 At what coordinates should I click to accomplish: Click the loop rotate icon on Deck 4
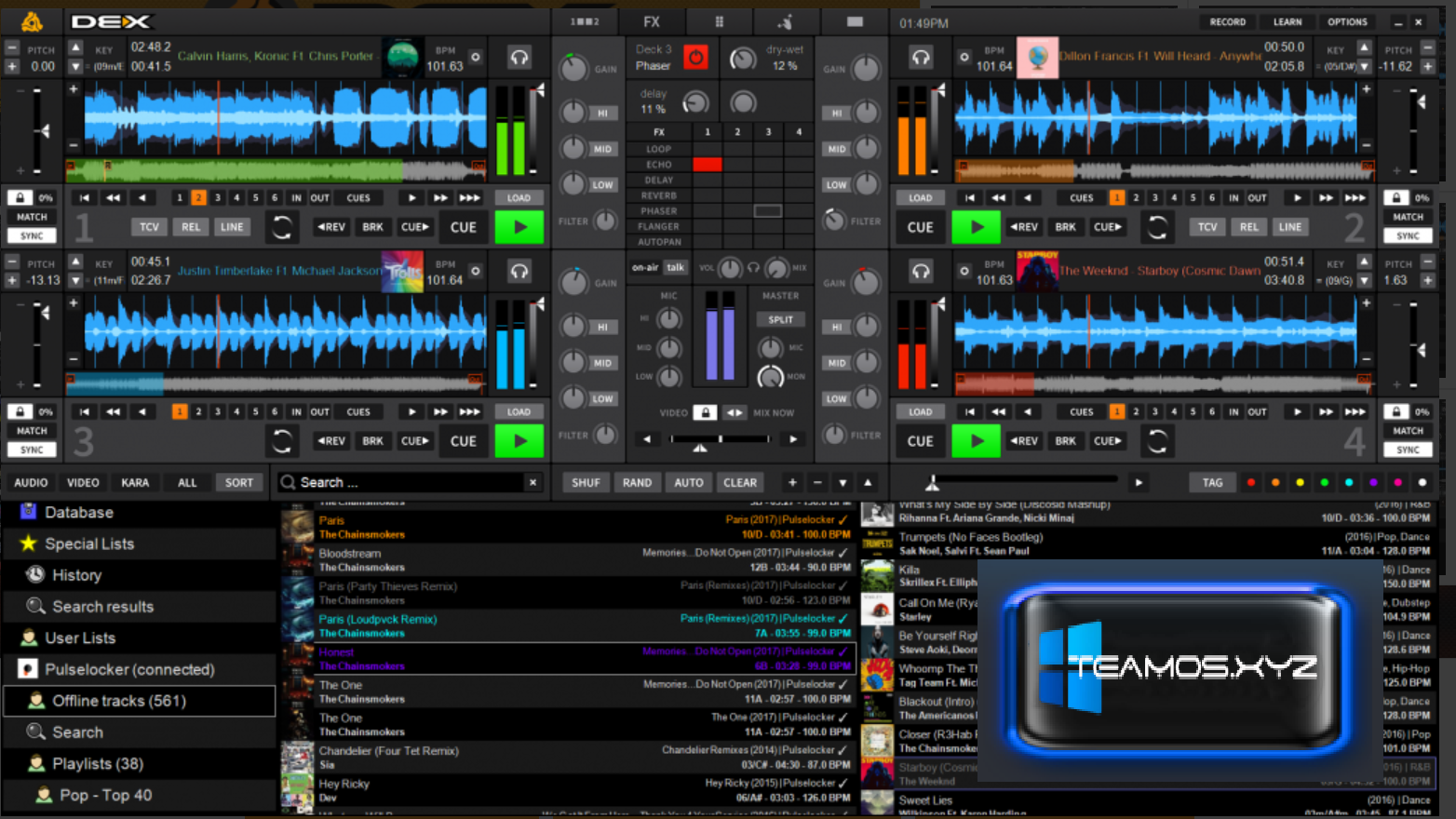tap(1157, 441)
